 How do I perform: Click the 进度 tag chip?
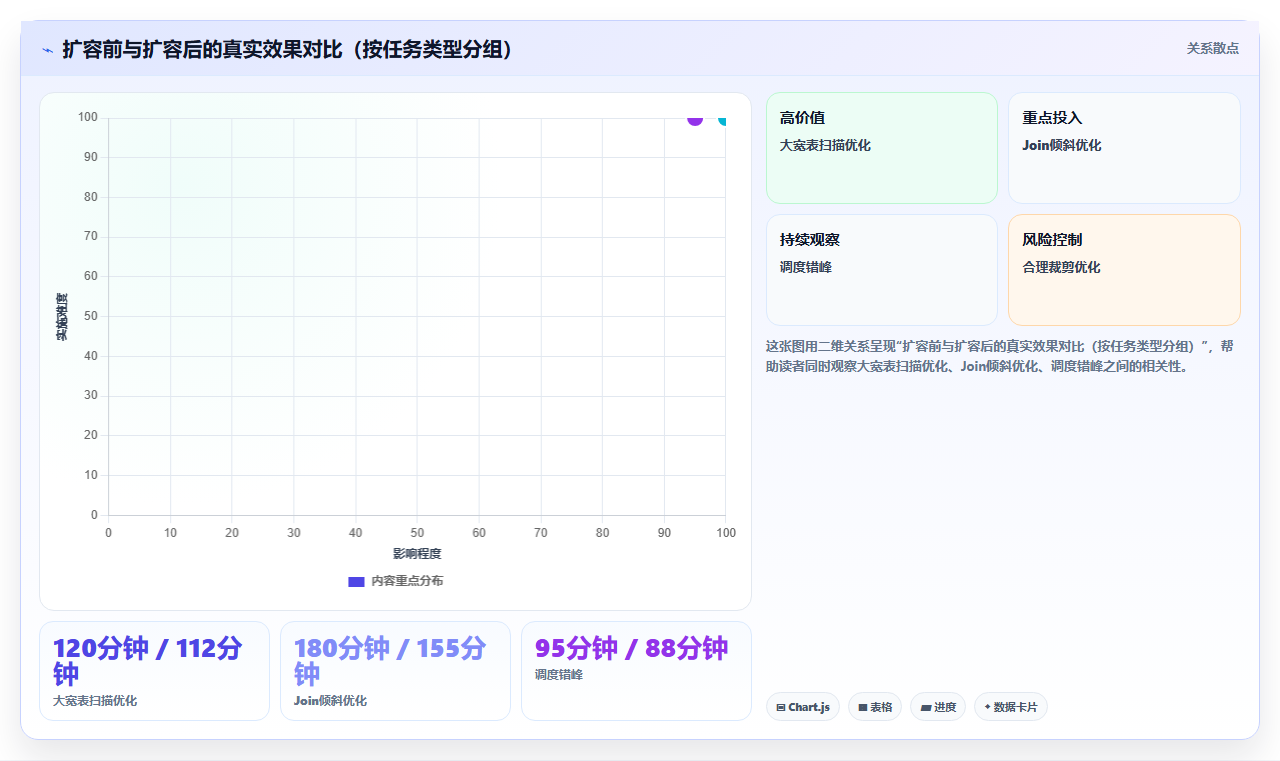(938, 707)
